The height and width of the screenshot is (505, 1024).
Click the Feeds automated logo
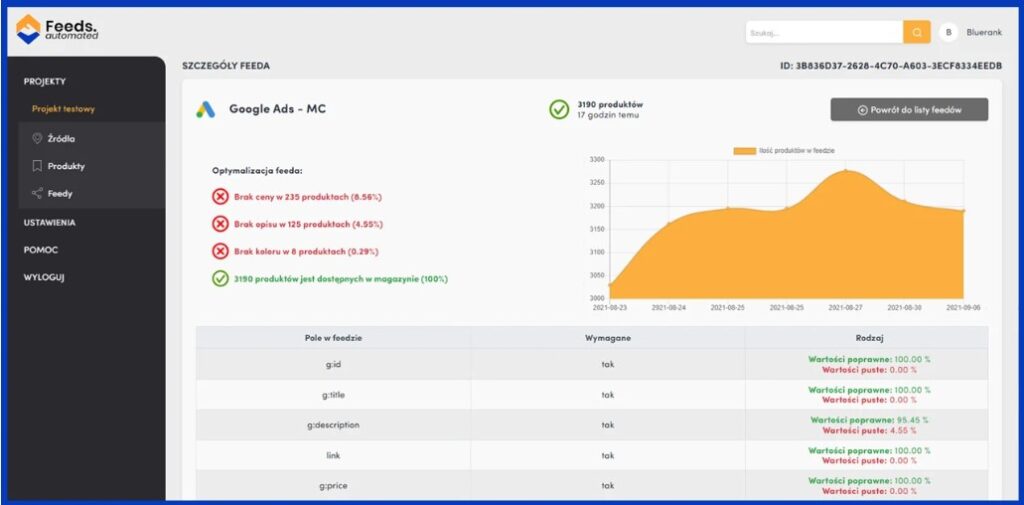tap(57, 29)
